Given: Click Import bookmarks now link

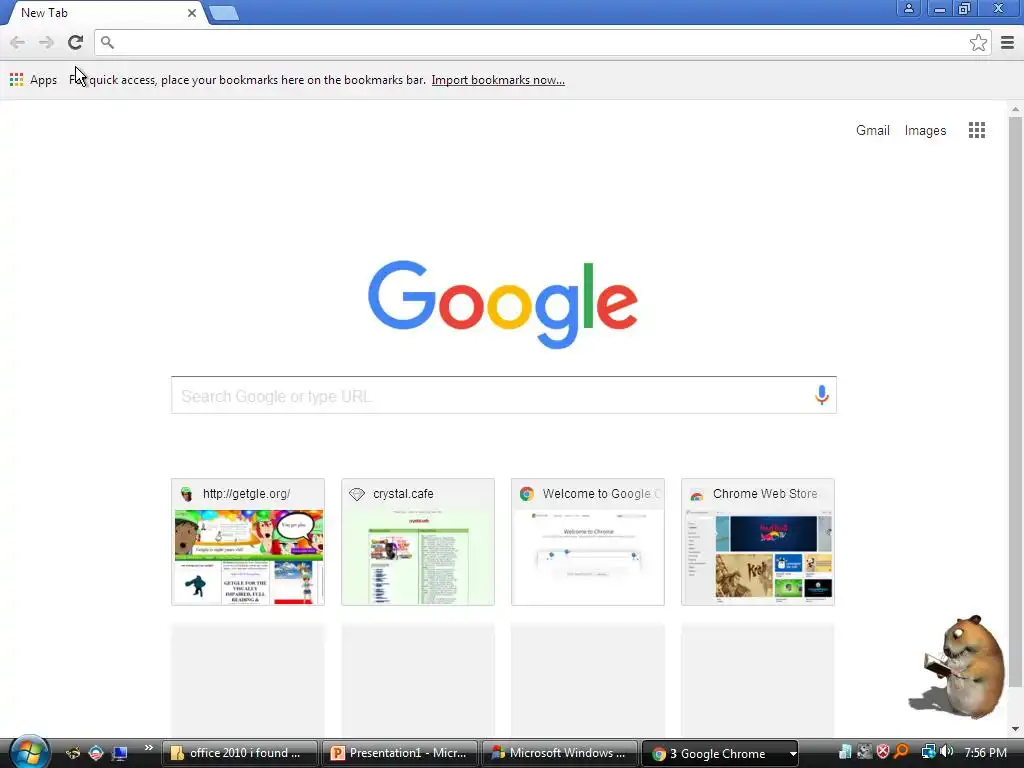Looking at the screenshot, I should coord(498,80).
